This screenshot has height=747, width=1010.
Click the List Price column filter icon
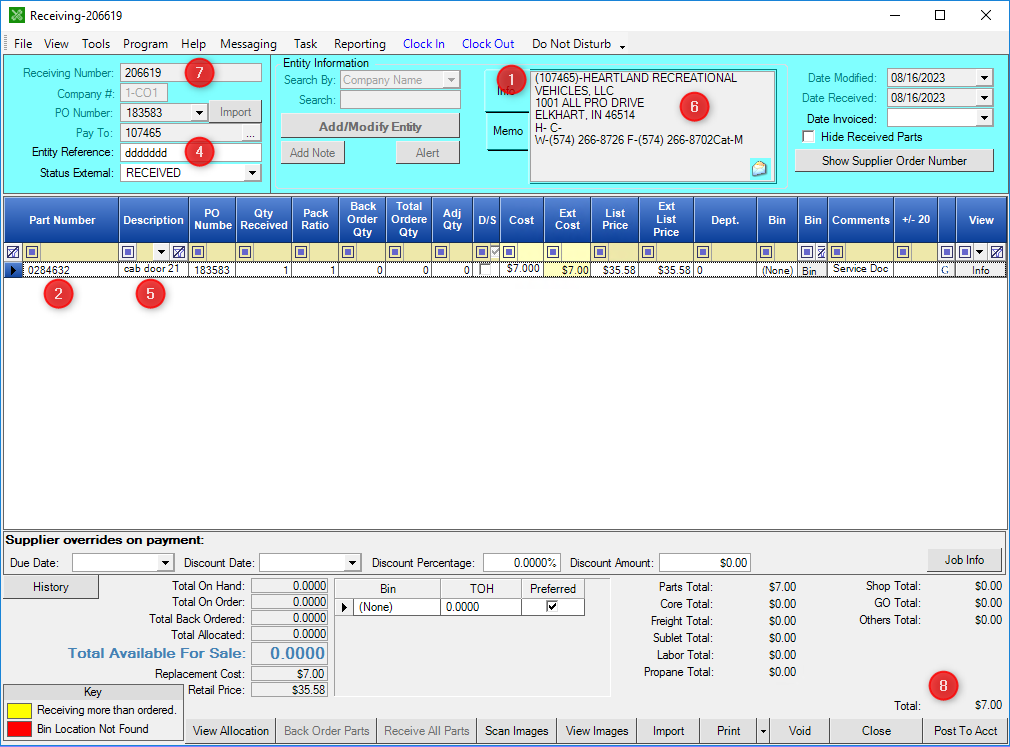[x=600, y=252]
